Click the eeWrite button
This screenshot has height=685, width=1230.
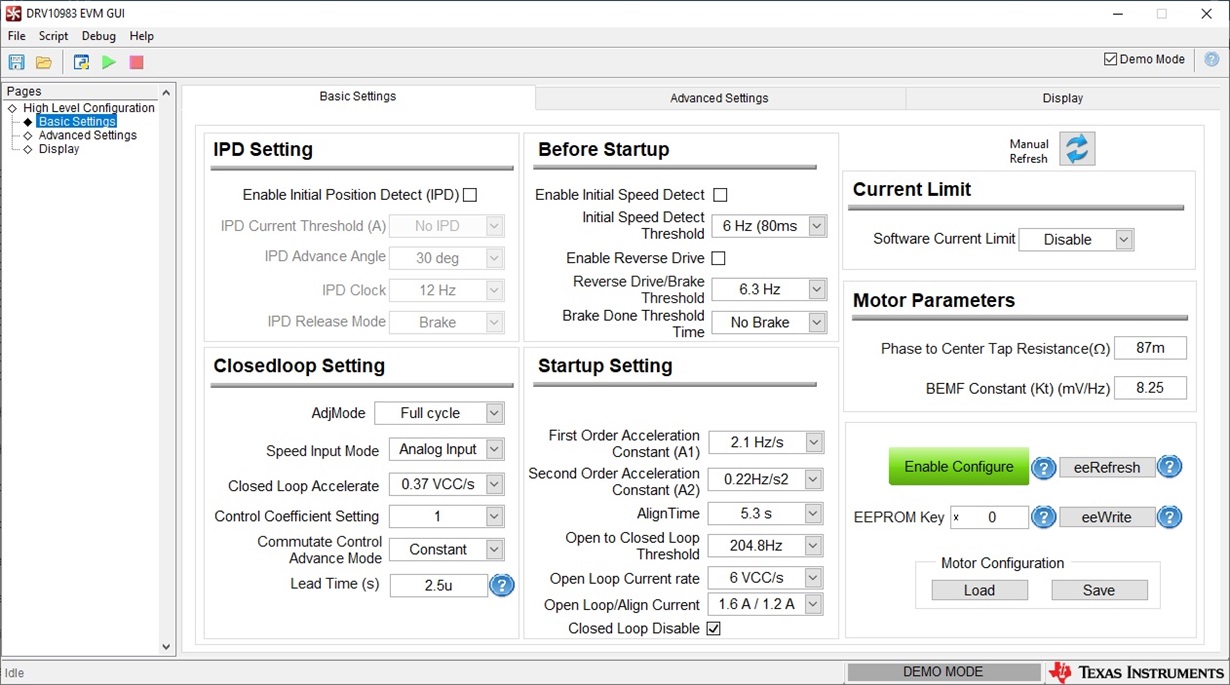[x=1107, y=517]
